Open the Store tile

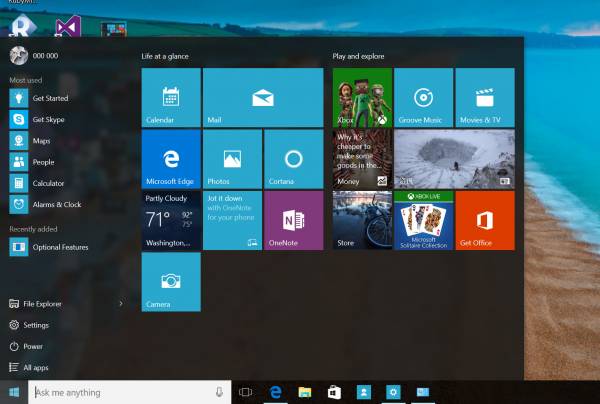pos(362,221)
